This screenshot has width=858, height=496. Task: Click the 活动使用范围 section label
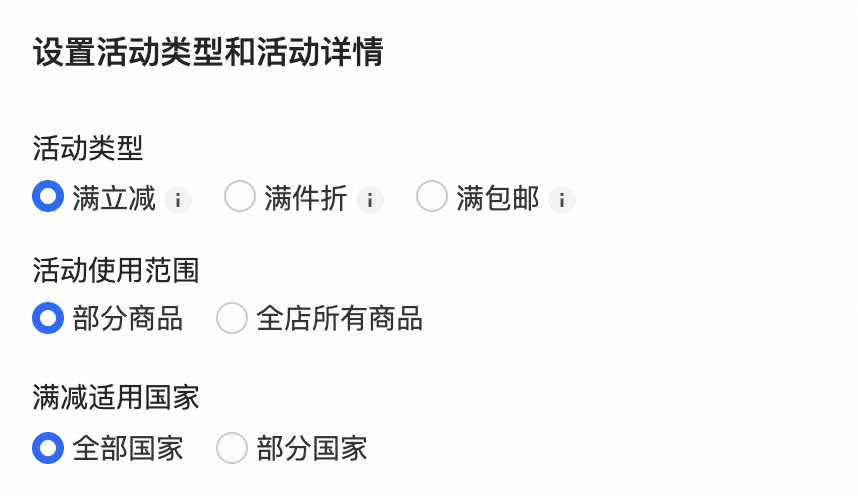click(116, 270)
